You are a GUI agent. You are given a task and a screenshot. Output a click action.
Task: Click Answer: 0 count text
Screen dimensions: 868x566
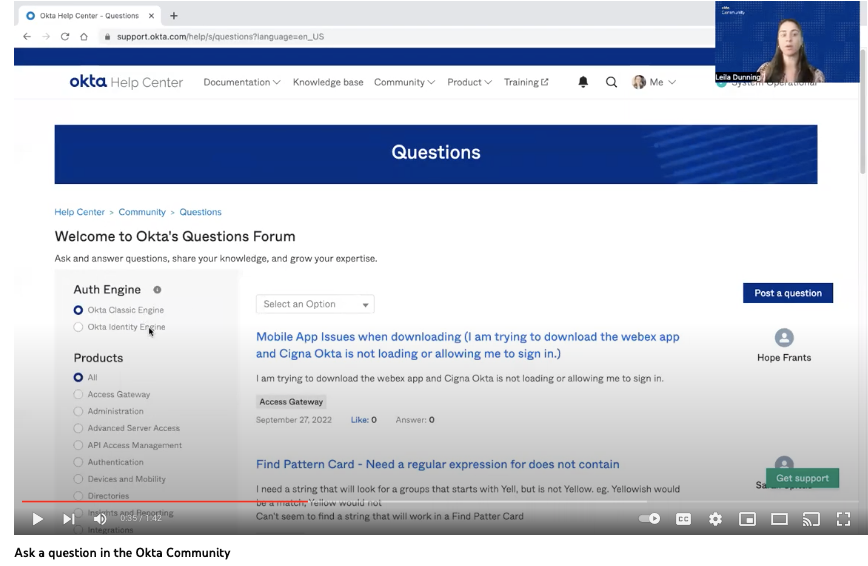pos(415,420)
